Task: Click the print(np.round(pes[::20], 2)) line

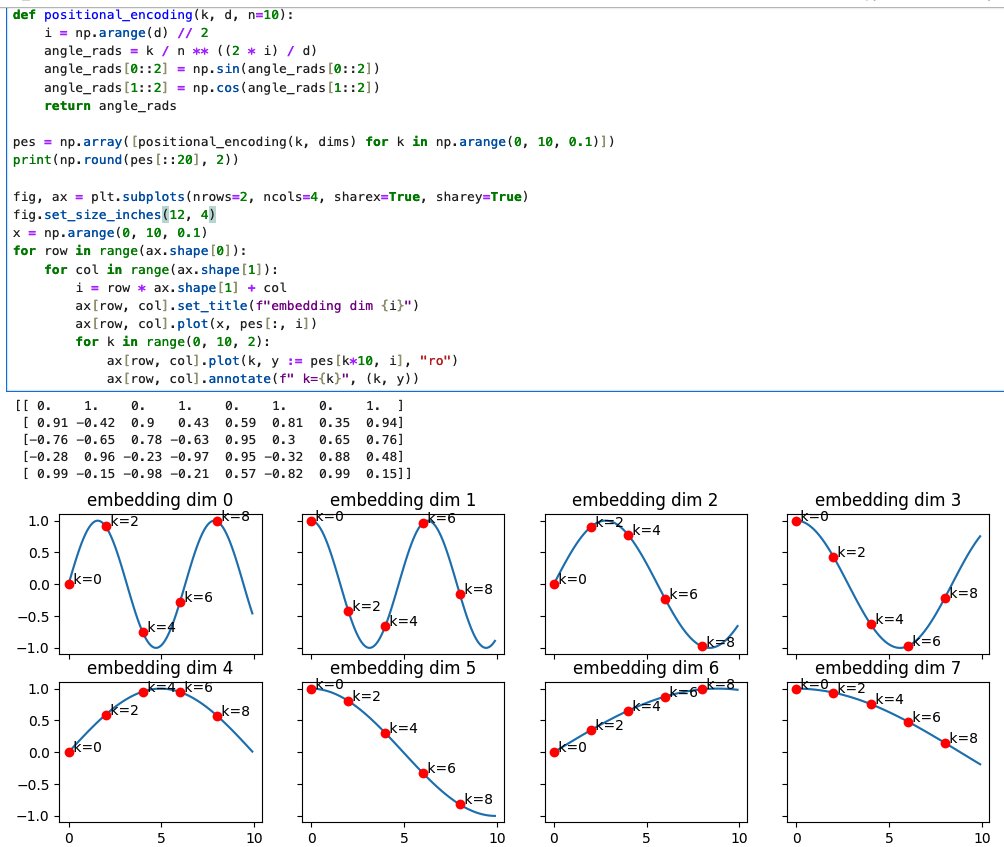Action: tap(126, 159)
